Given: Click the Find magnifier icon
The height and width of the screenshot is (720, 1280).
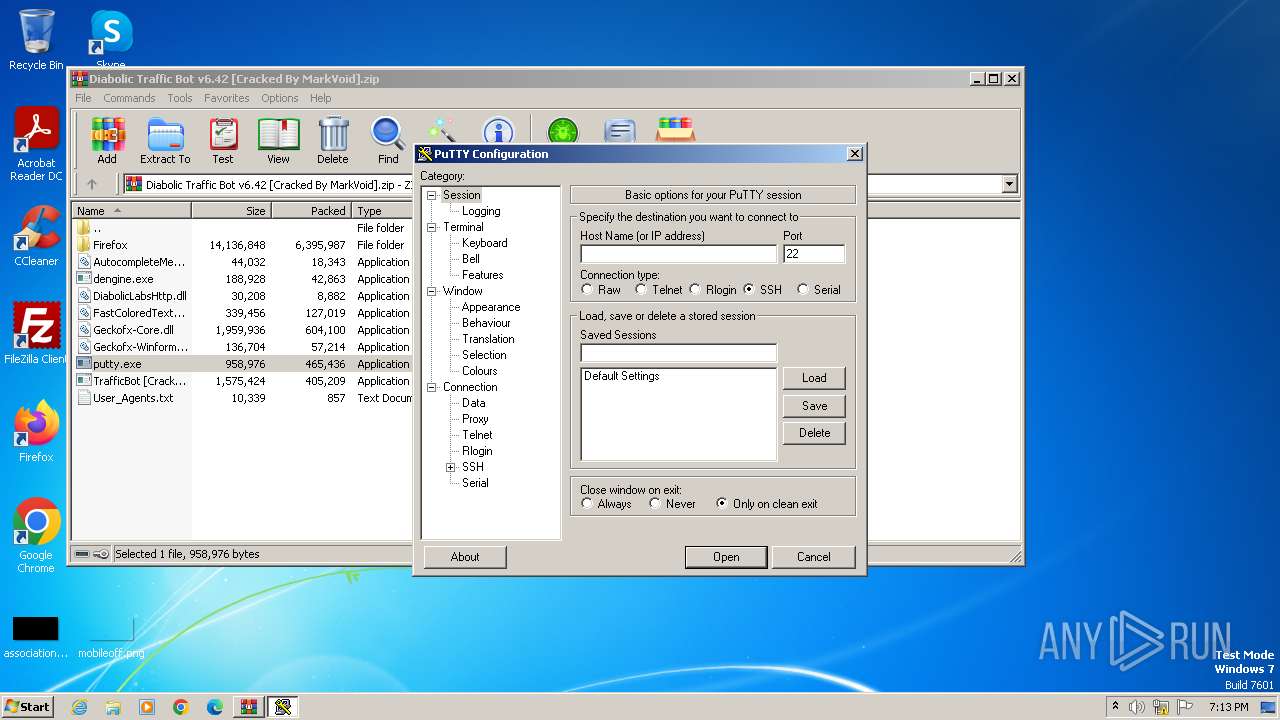Looking at the screenshot, I should pyautogui.click(x=388, y=140).
